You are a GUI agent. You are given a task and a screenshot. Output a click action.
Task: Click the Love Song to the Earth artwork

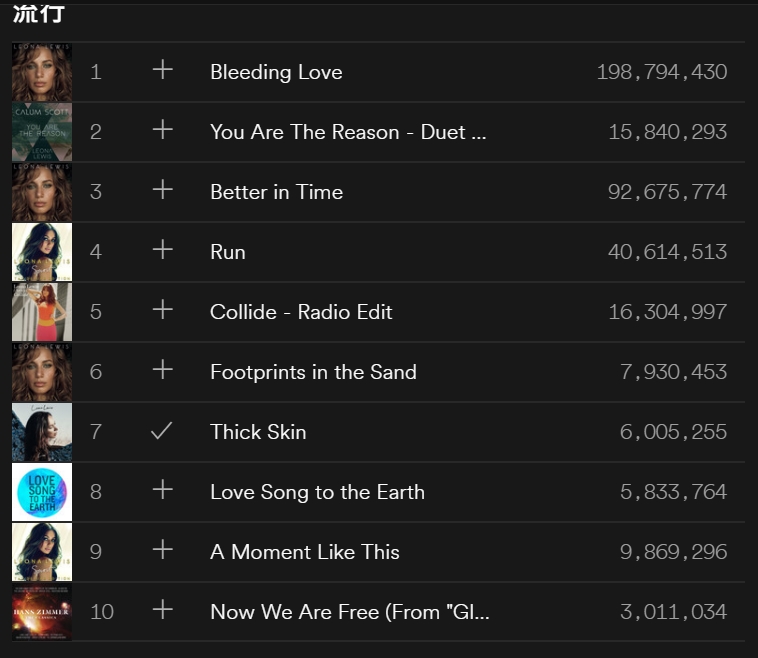(42, 492)
